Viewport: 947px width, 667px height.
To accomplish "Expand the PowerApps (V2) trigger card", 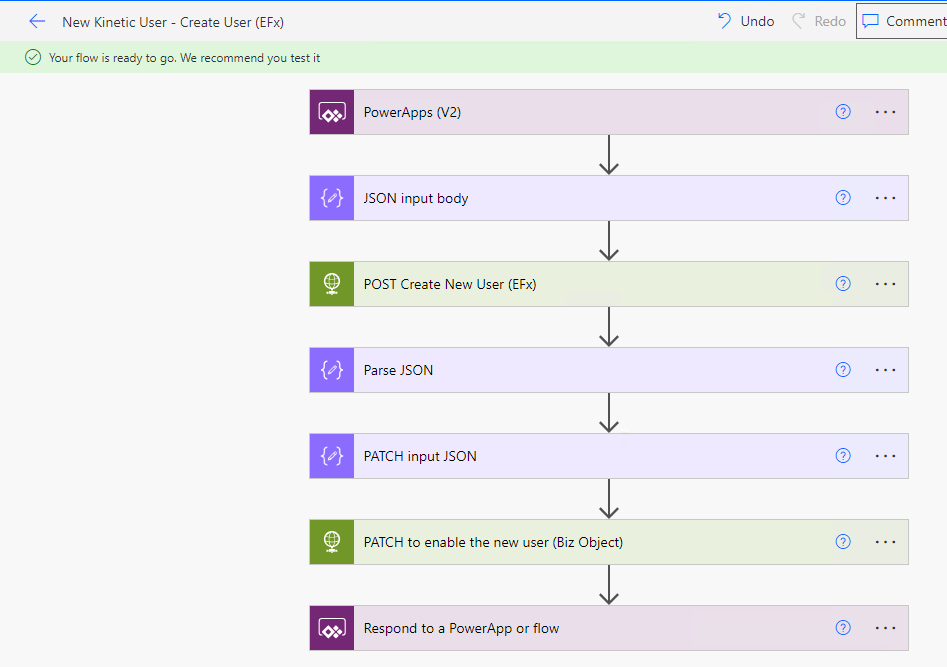I will pos(609,112).
